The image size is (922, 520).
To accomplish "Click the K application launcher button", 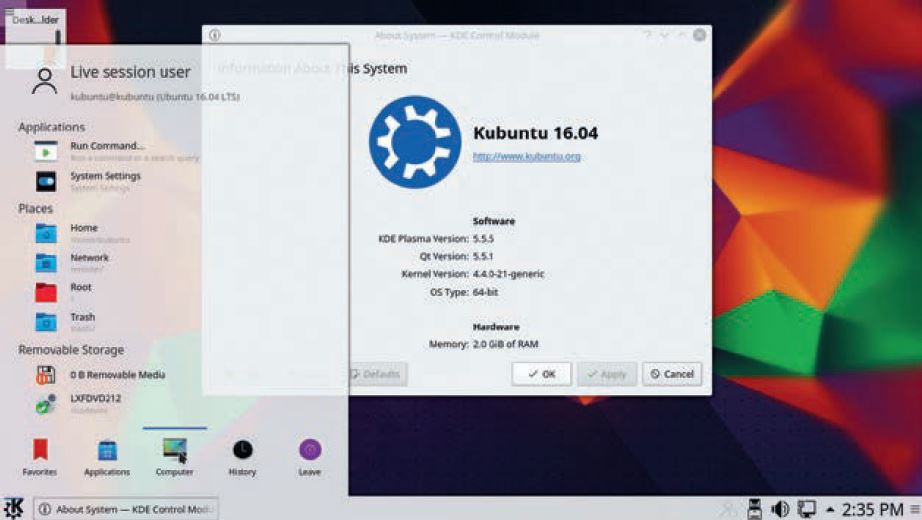I will (14, 508).
